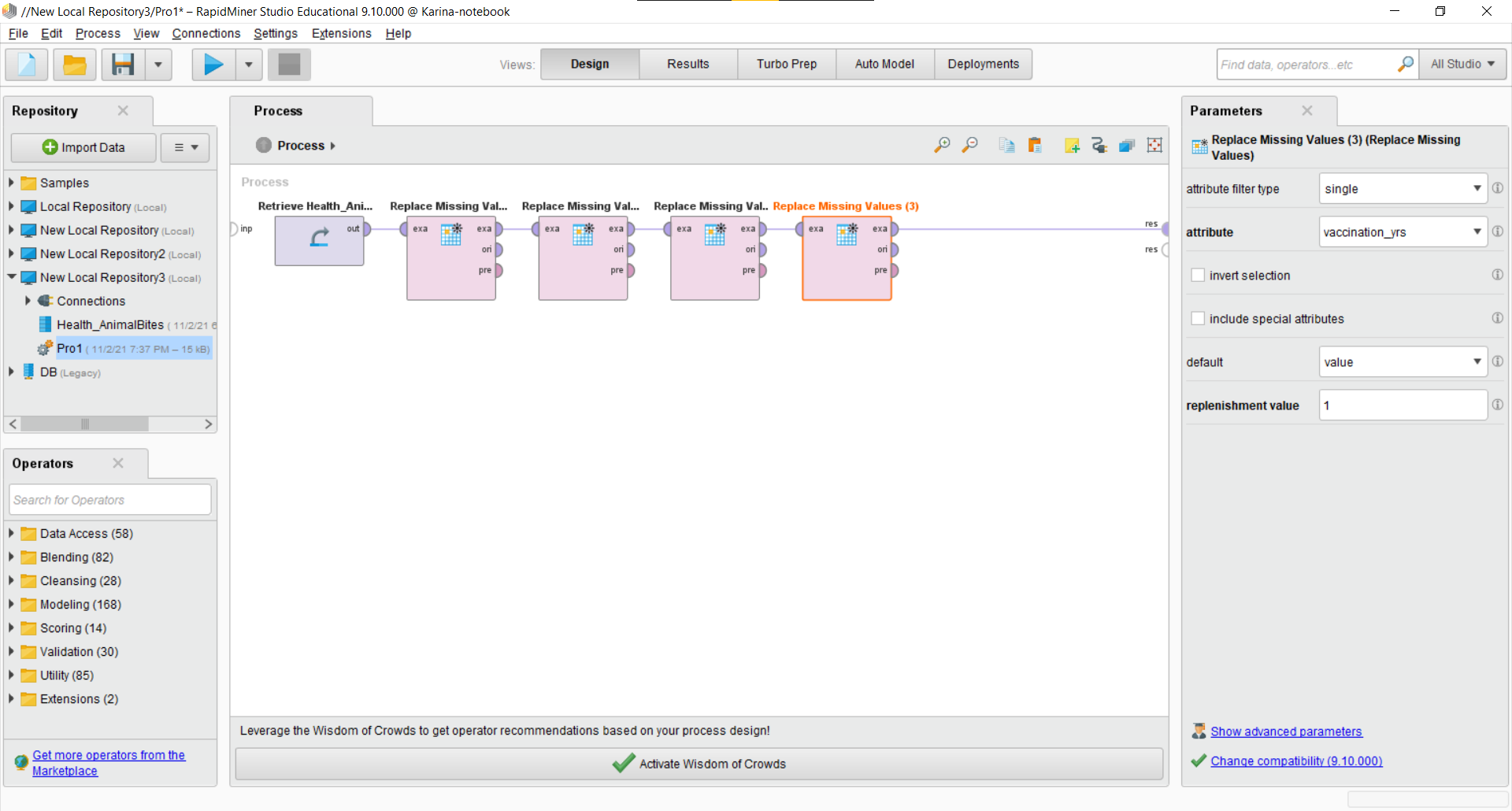Open the repository menu dropdown button

tap(186, 147)
